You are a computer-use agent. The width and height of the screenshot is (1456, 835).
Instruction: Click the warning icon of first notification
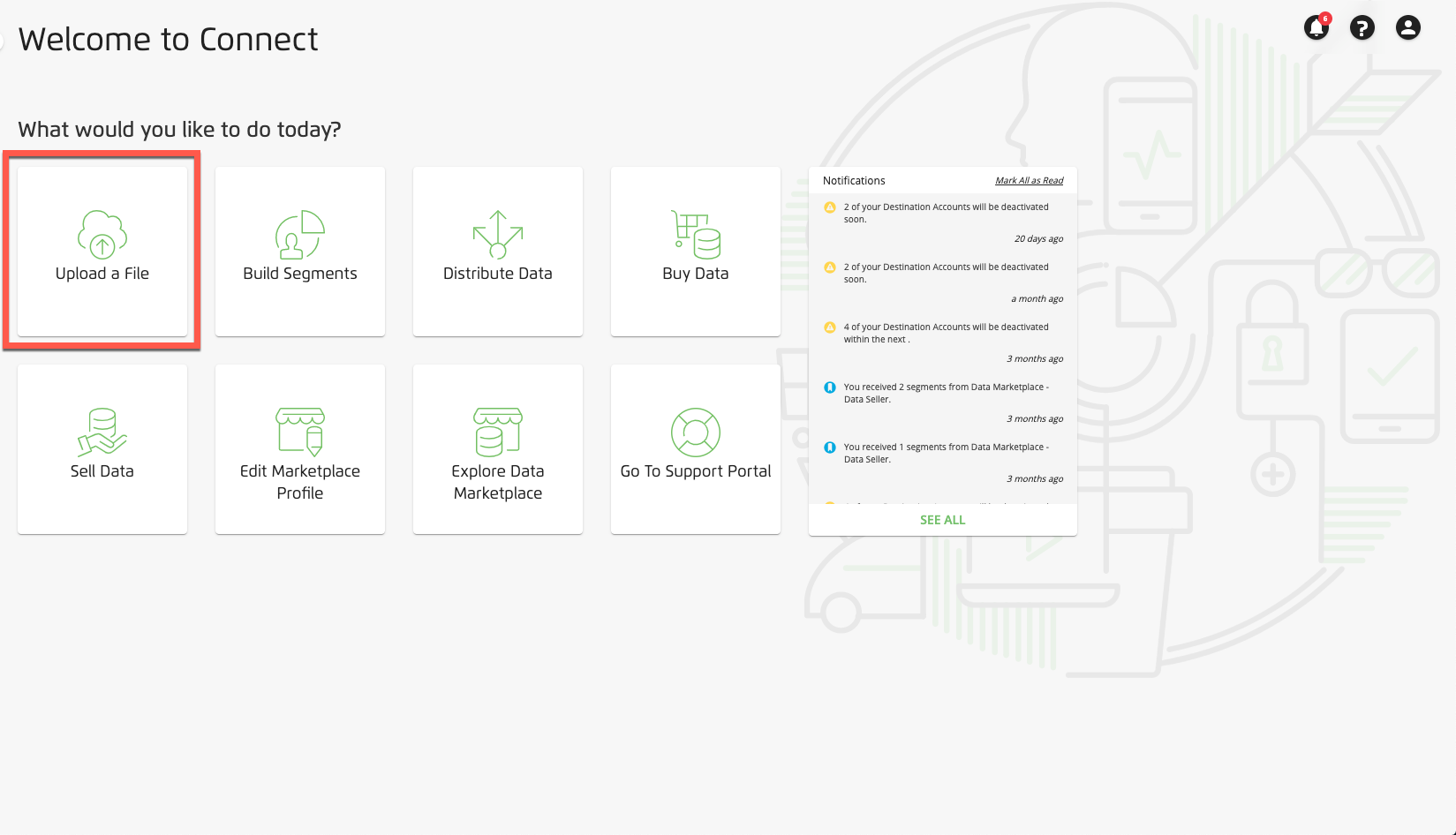830,207
